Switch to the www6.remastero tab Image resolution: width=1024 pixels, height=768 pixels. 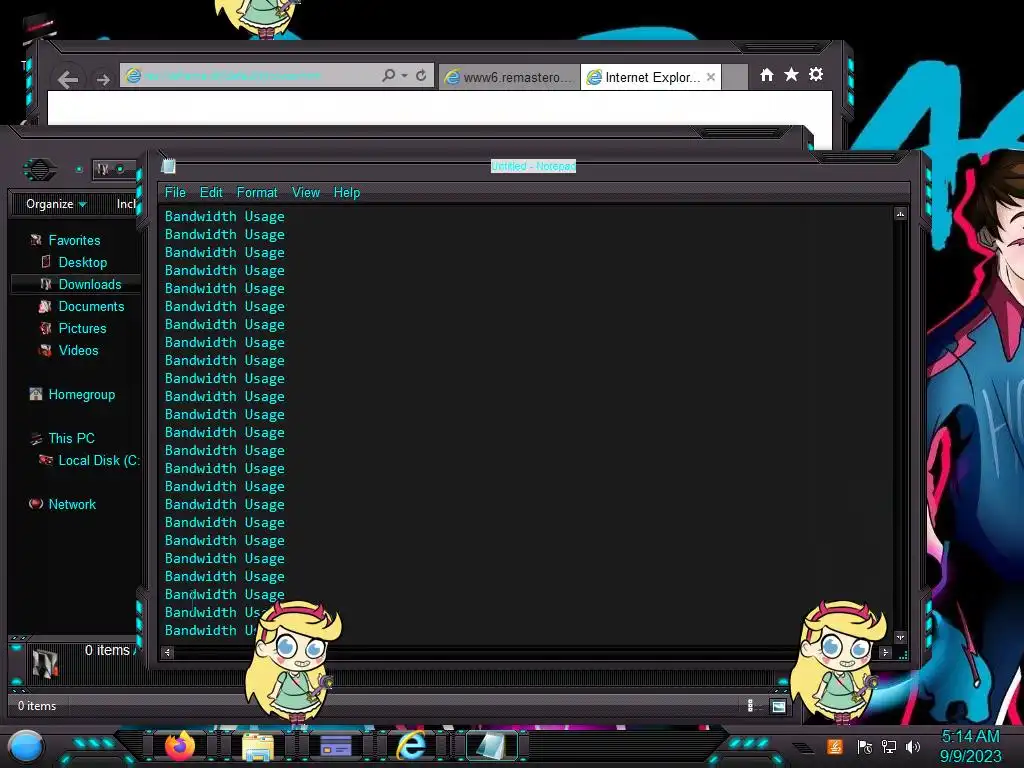[x=509, y=77]
